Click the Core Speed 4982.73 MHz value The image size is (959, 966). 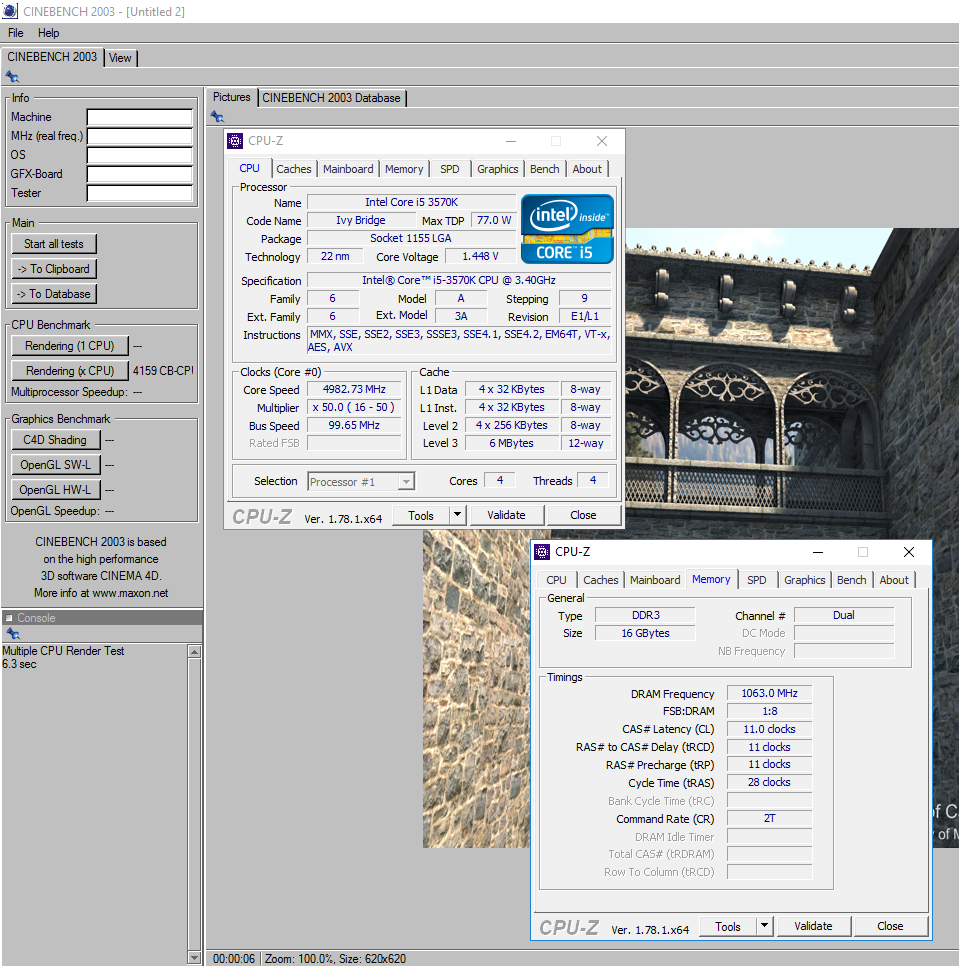pos(354,389)
